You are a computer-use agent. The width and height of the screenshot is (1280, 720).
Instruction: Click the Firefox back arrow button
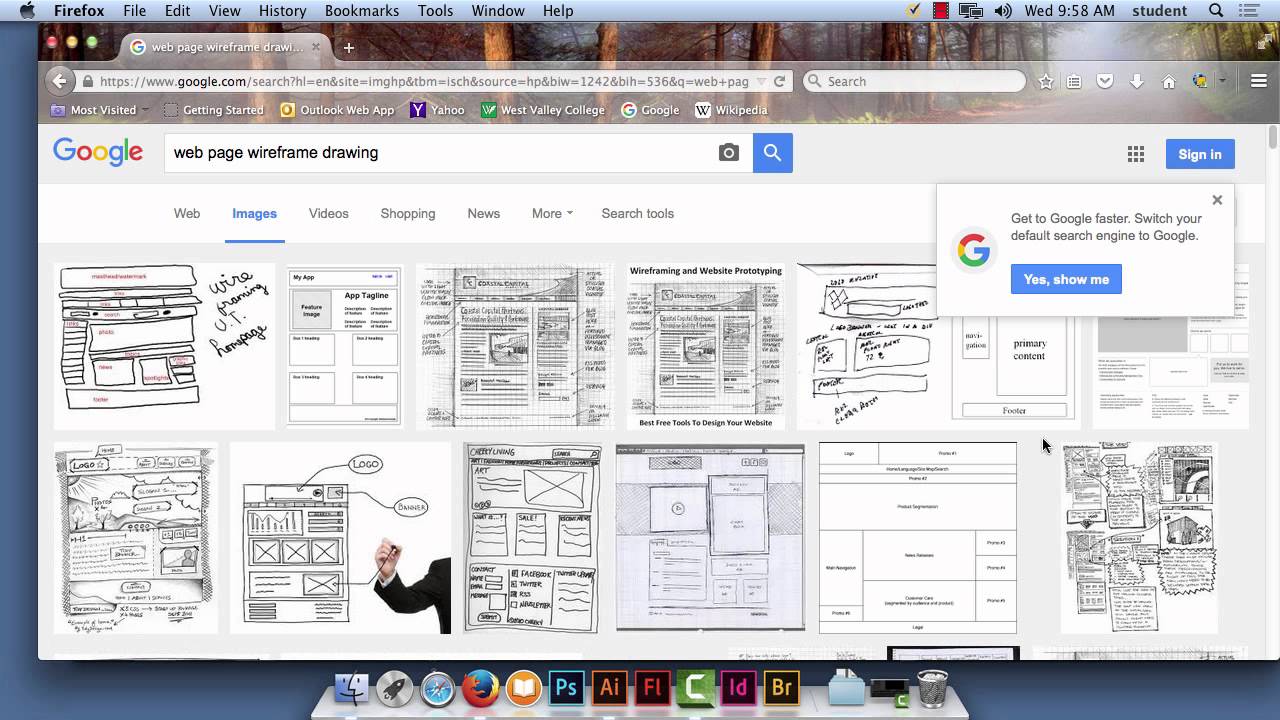pos(60,82)
